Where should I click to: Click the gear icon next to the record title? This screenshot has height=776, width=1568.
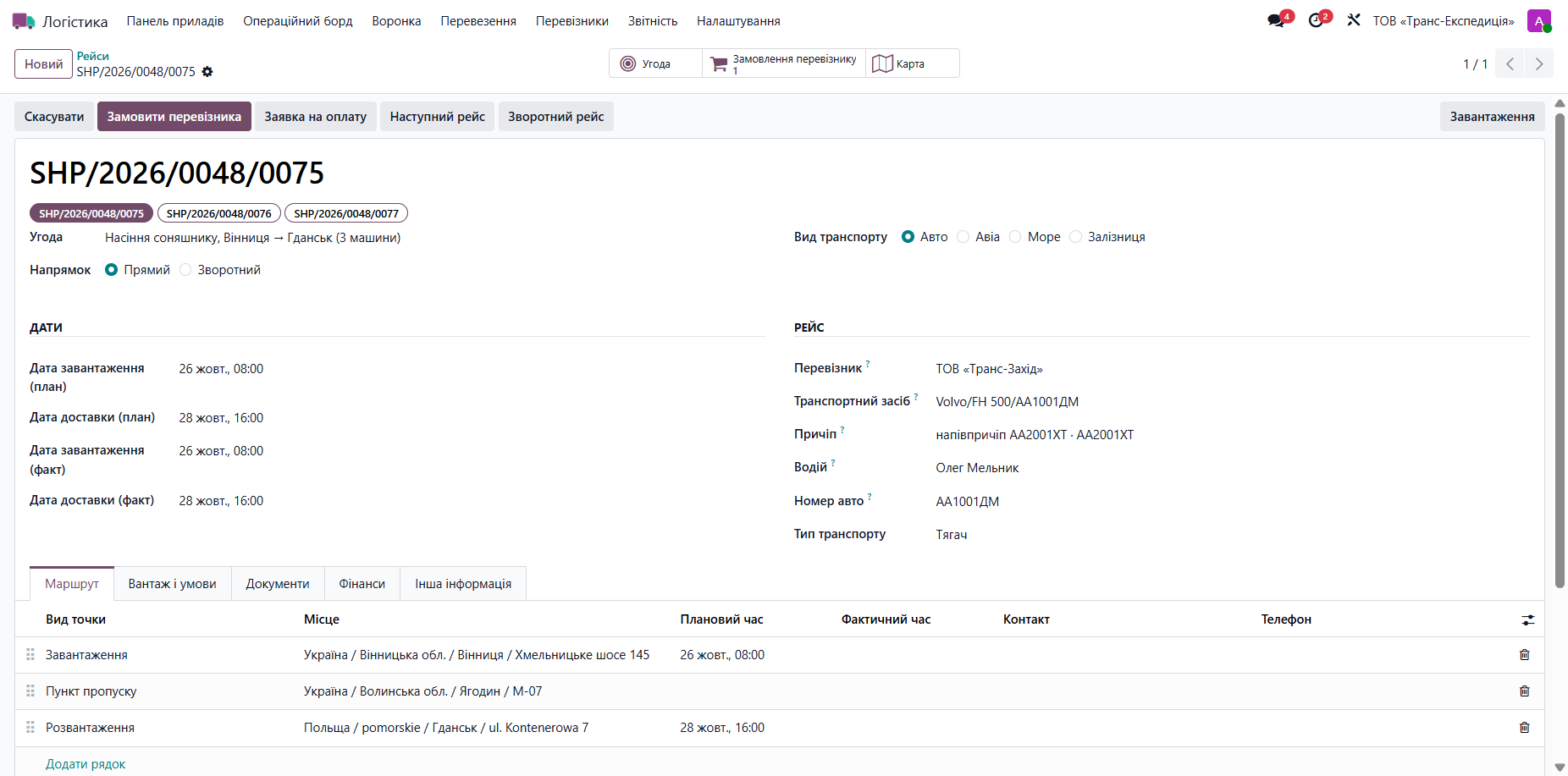click(207, 72)
